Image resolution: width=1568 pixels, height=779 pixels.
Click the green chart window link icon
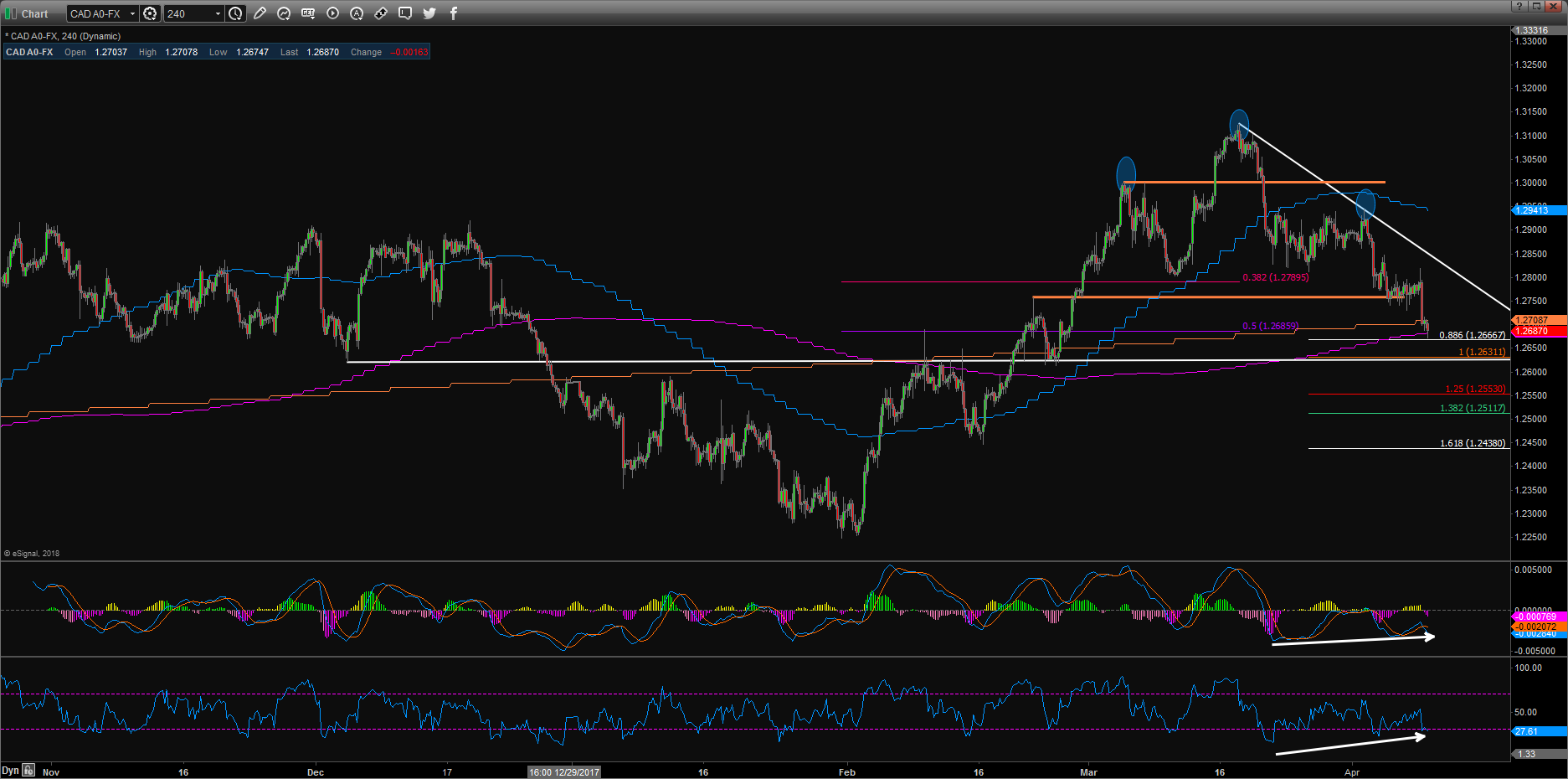pos(11,13)
